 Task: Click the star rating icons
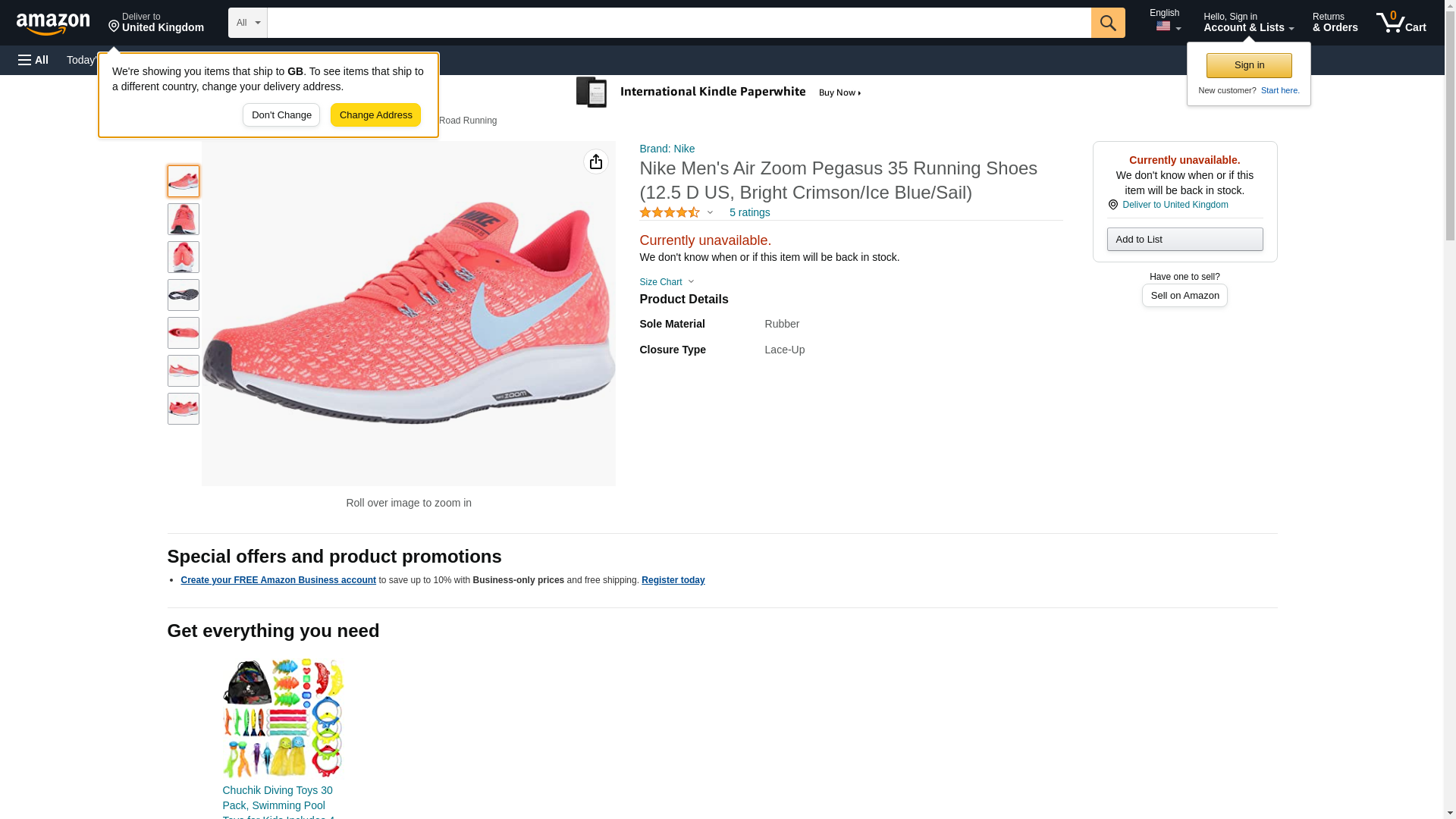[670, 213]
